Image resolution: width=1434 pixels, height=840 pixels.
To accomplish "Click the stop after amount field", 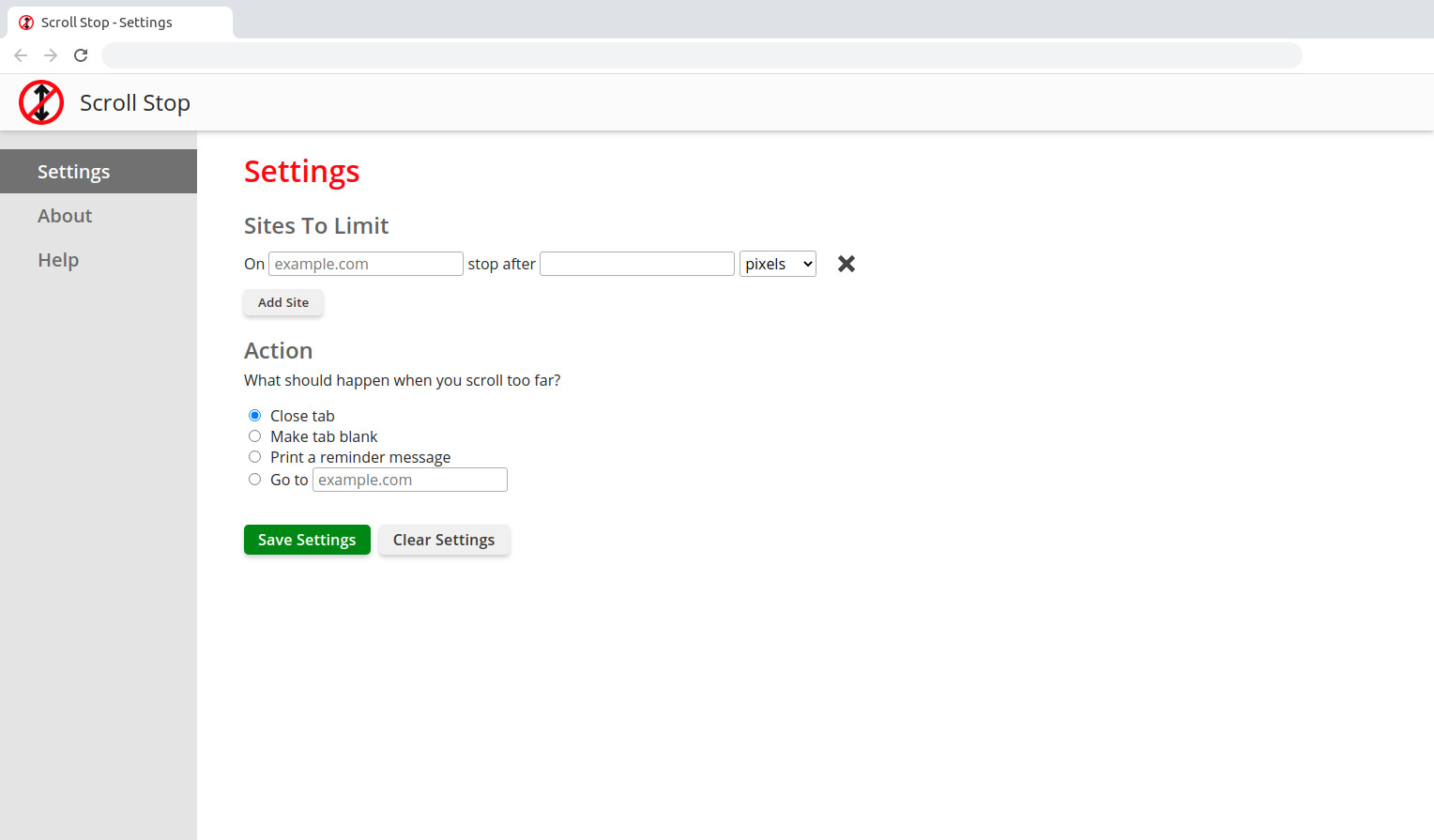I will coord(636,264).
